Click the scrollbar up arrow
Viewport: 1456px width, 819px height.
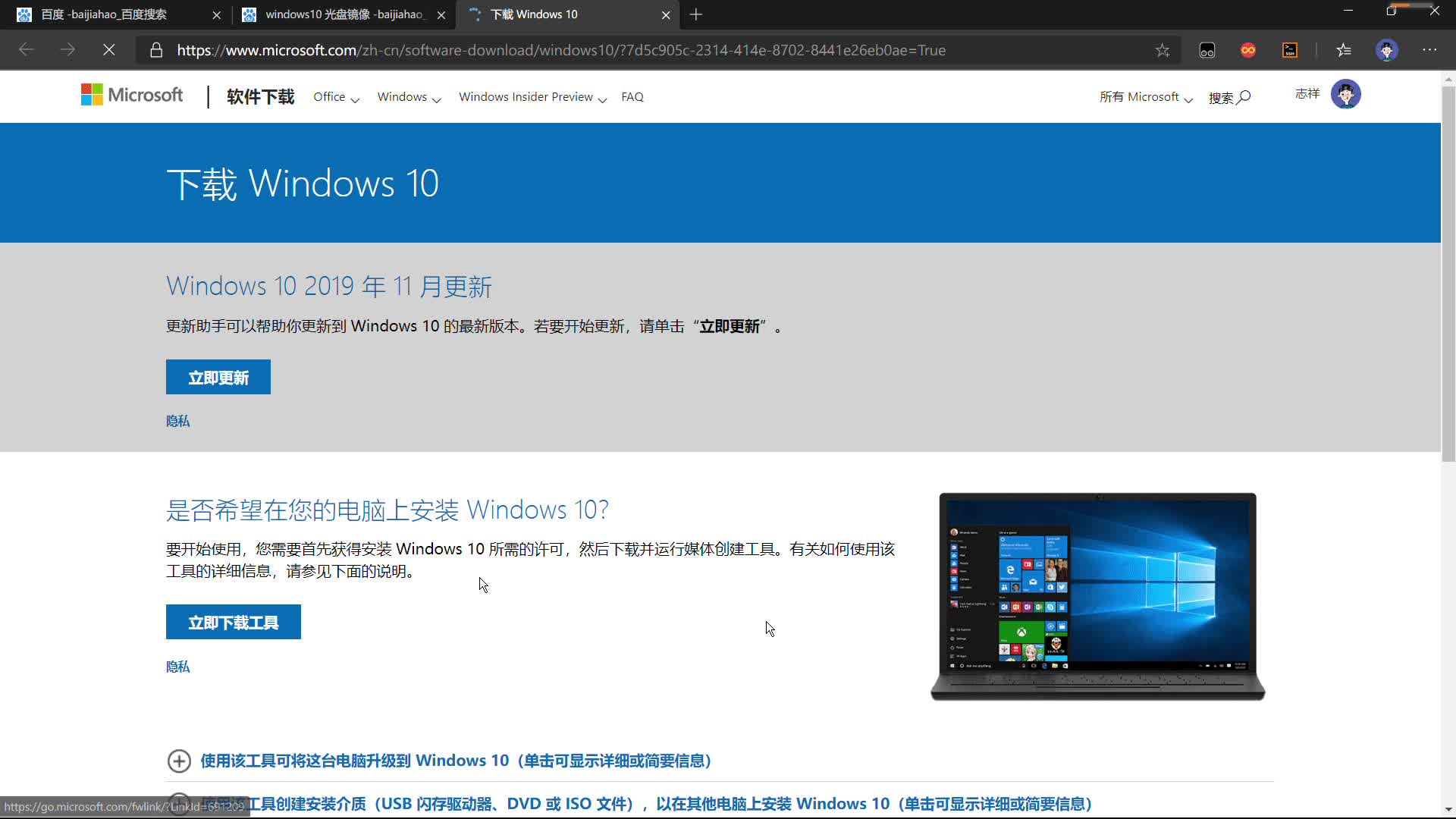coord(1448,79)
